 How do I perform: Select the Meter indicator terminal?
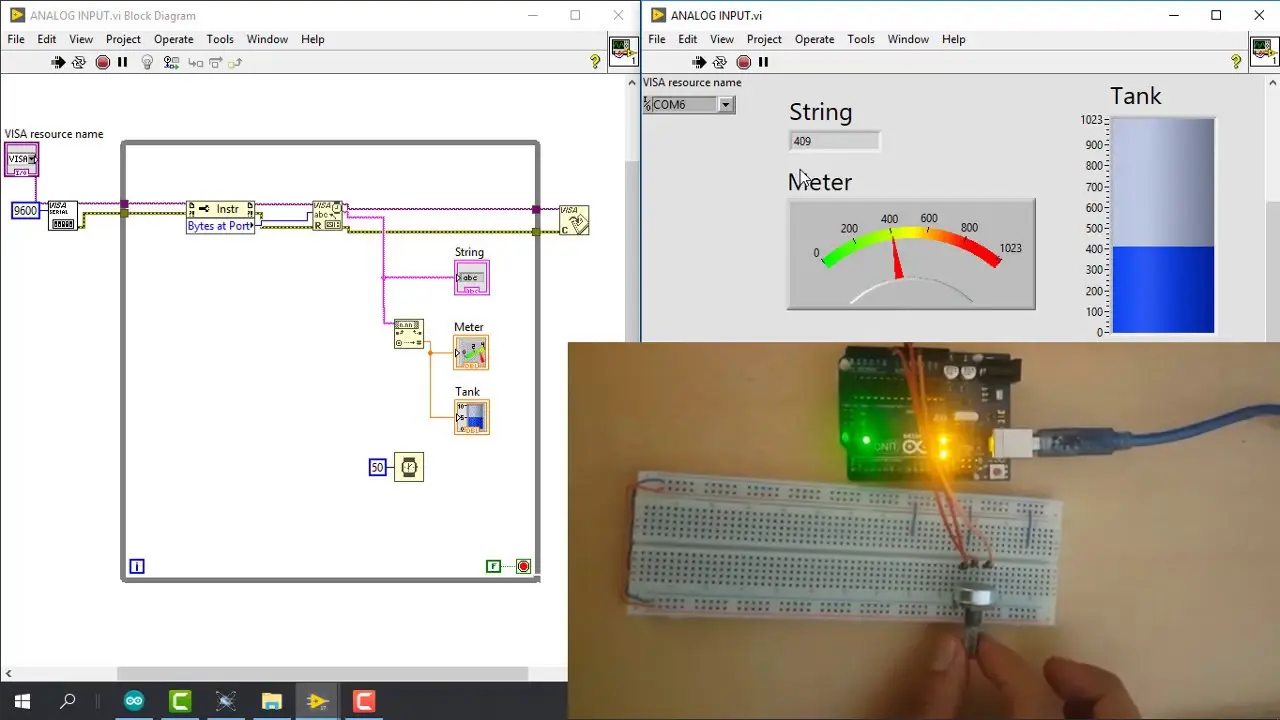point(472,353)
